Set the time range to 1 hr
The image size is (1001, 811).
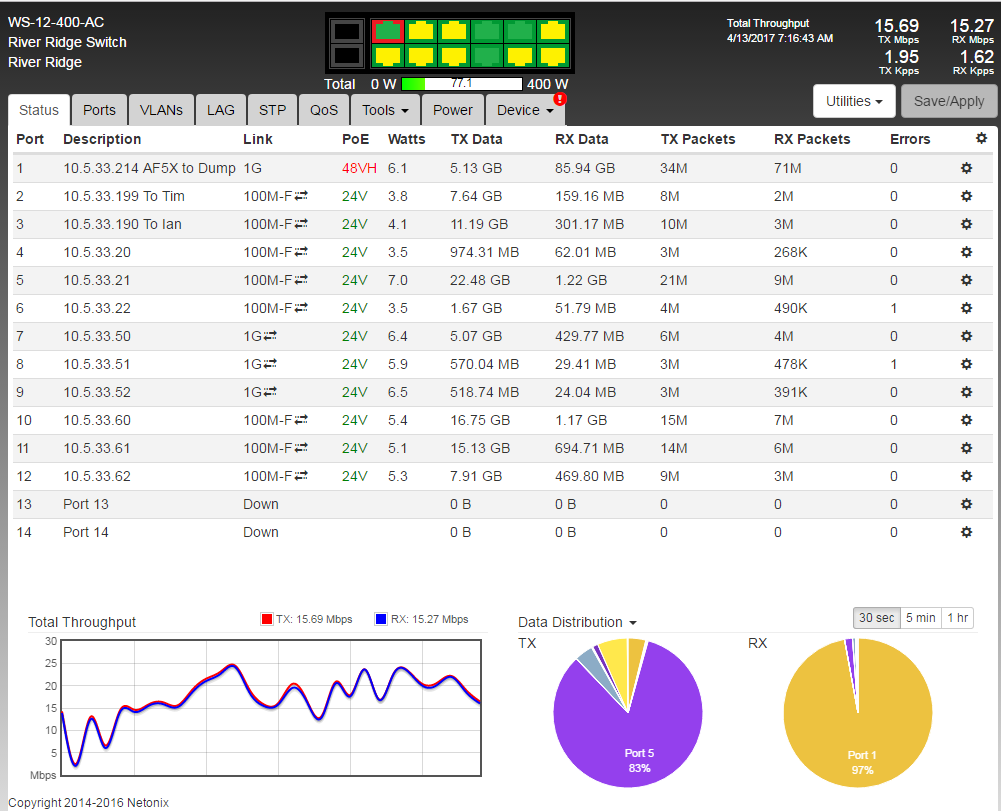pyautogui.click(x=957, y=618)
